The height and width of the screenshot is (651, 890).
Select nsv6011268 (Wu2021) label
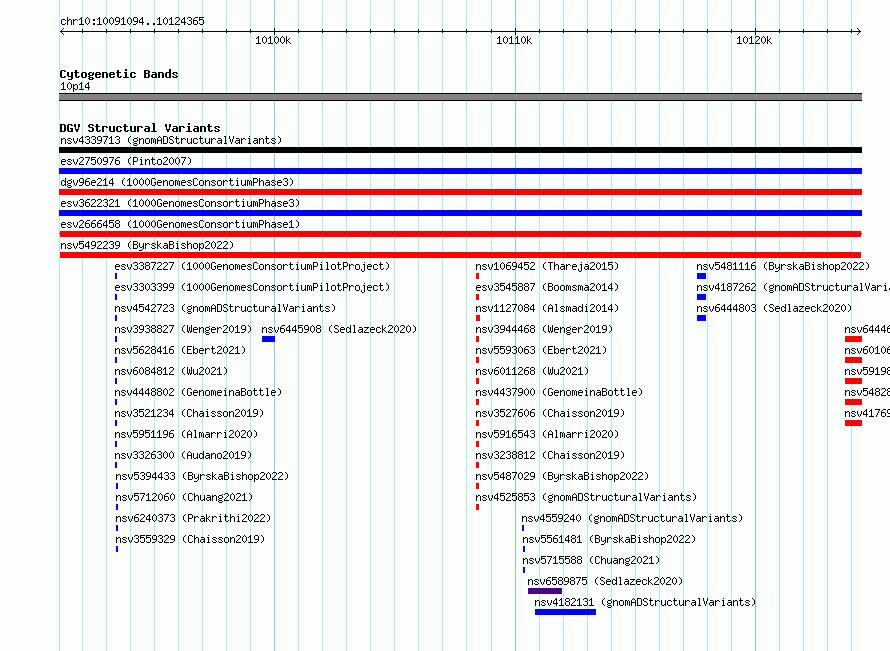coord(532,371)
